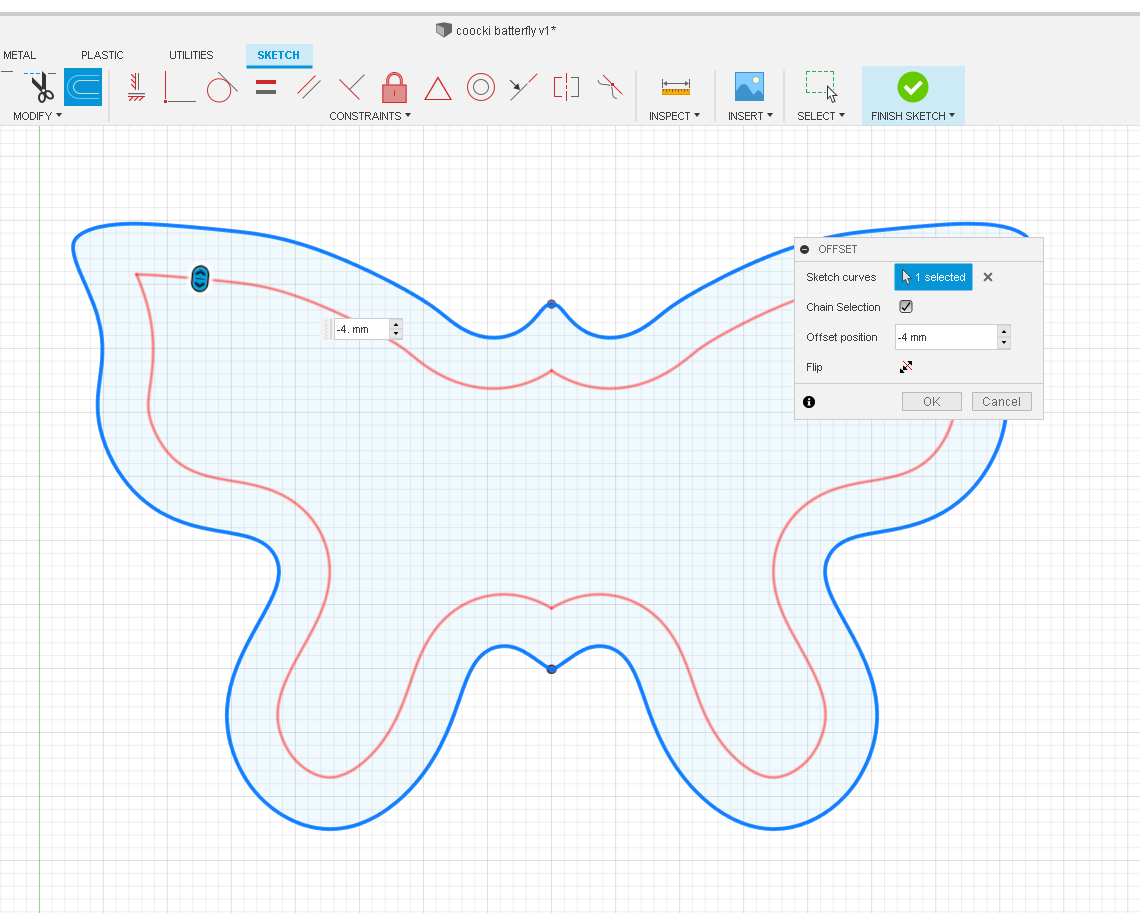This screenshot has width=1140, height=913.
Task: Apply the Coincident constraint
Action: [179, 87]
